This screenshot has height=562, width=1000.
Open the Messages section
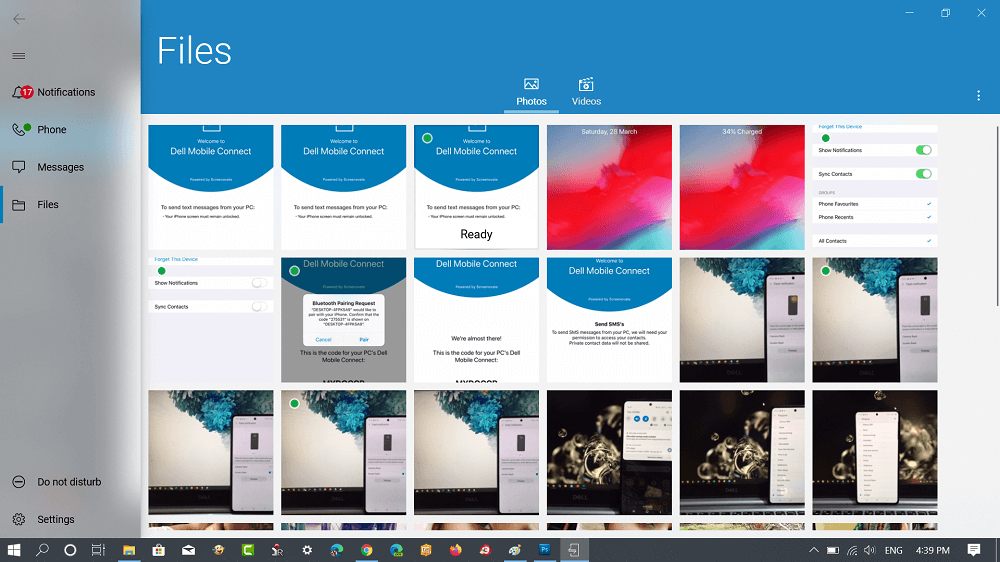(x=70, y=167)
